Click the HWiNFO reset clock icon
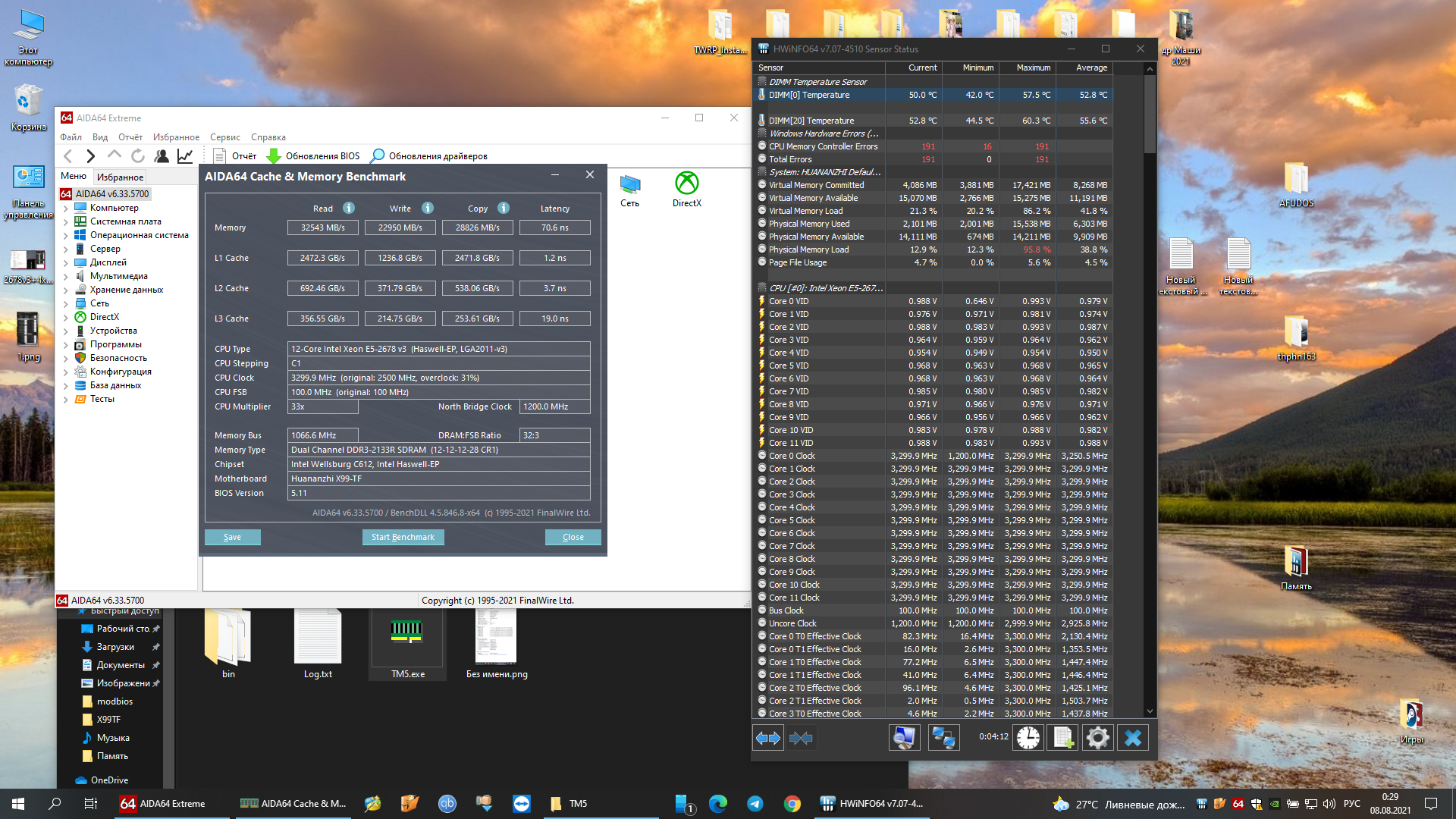Screen dimensions: 1456x819 (1028, 737)
